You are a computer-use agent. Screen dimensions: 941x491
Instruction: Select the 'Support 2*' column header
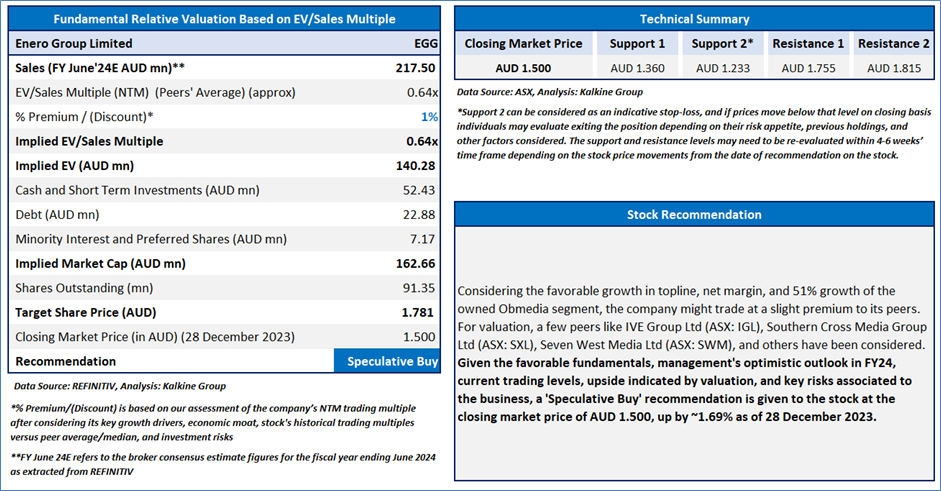tap(723, 44)
